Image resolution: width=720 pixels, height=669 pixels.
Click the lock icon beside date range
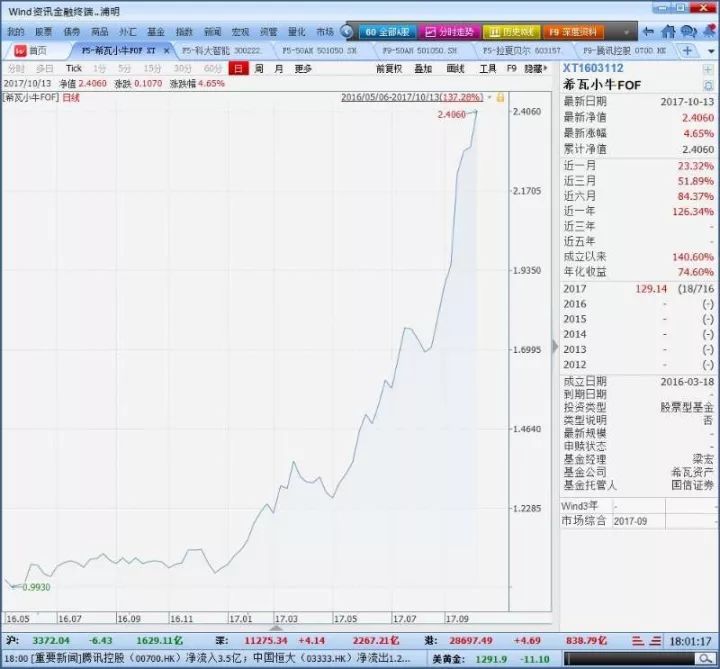[x=500, y=97]
